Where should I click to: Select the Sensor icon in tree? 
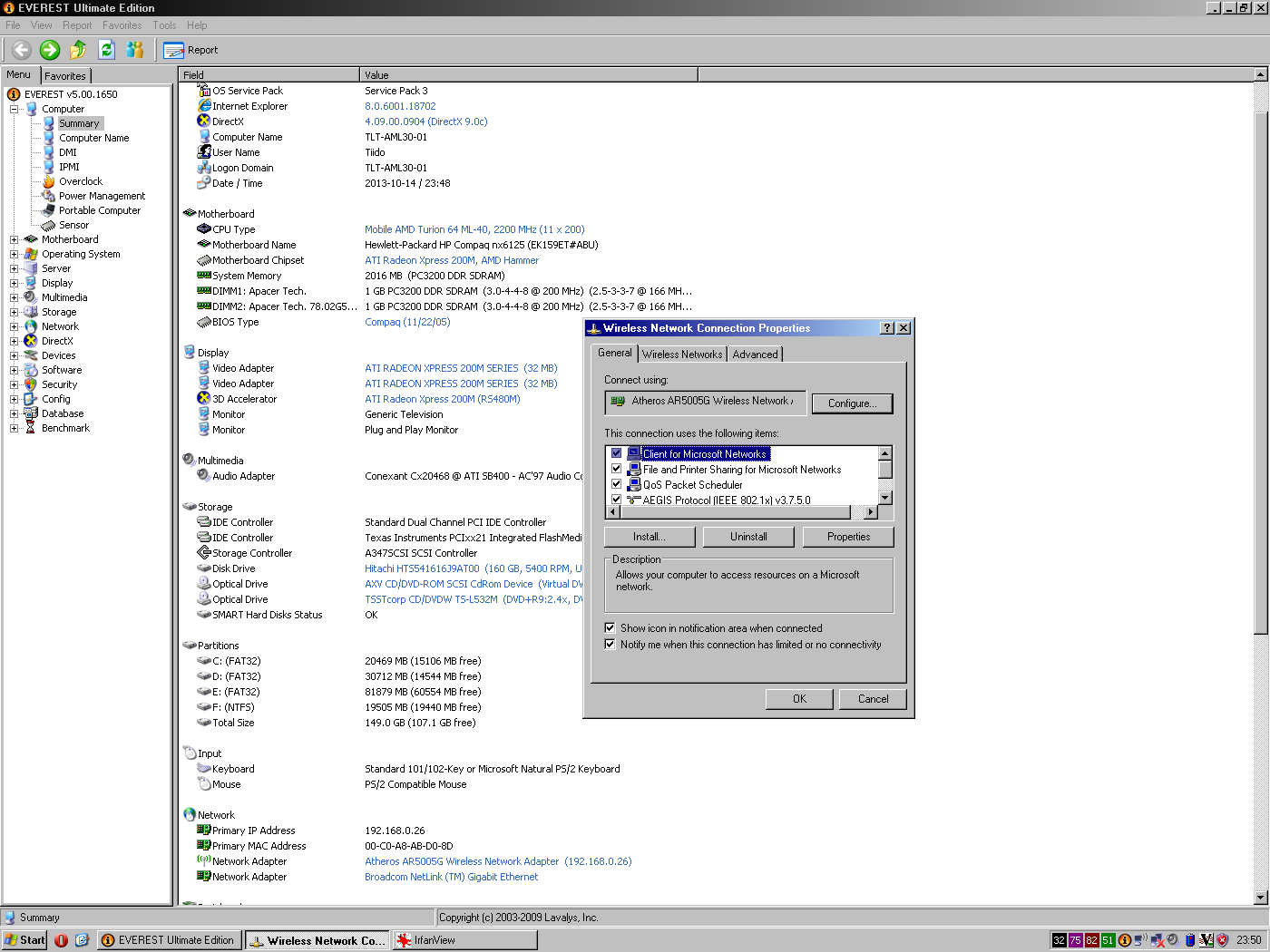49,225
